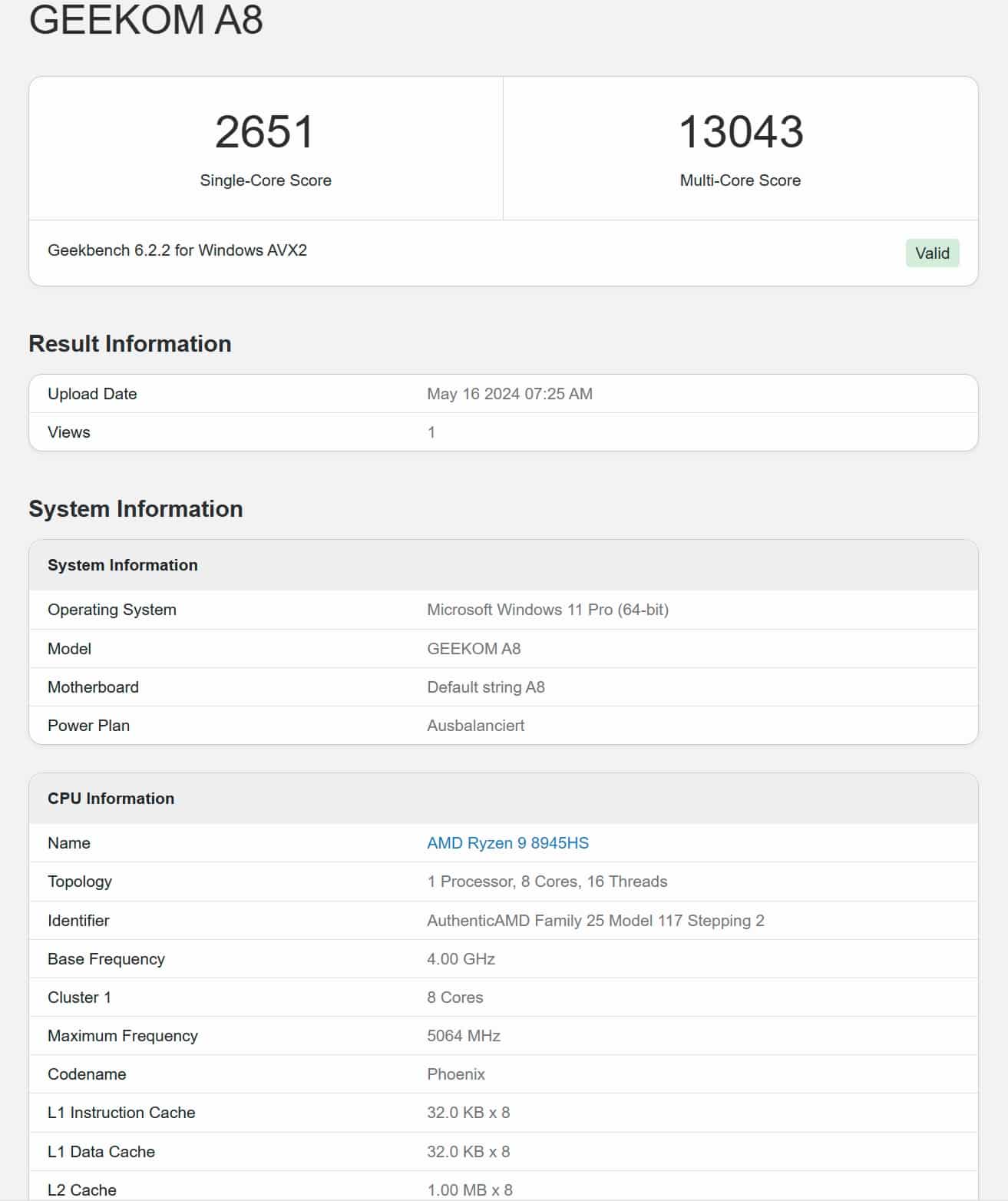Viewport: 1008px width, 1201px height.
Task: Open the AMD Ryzen 9 8945HS link
Action: point(507,843)
